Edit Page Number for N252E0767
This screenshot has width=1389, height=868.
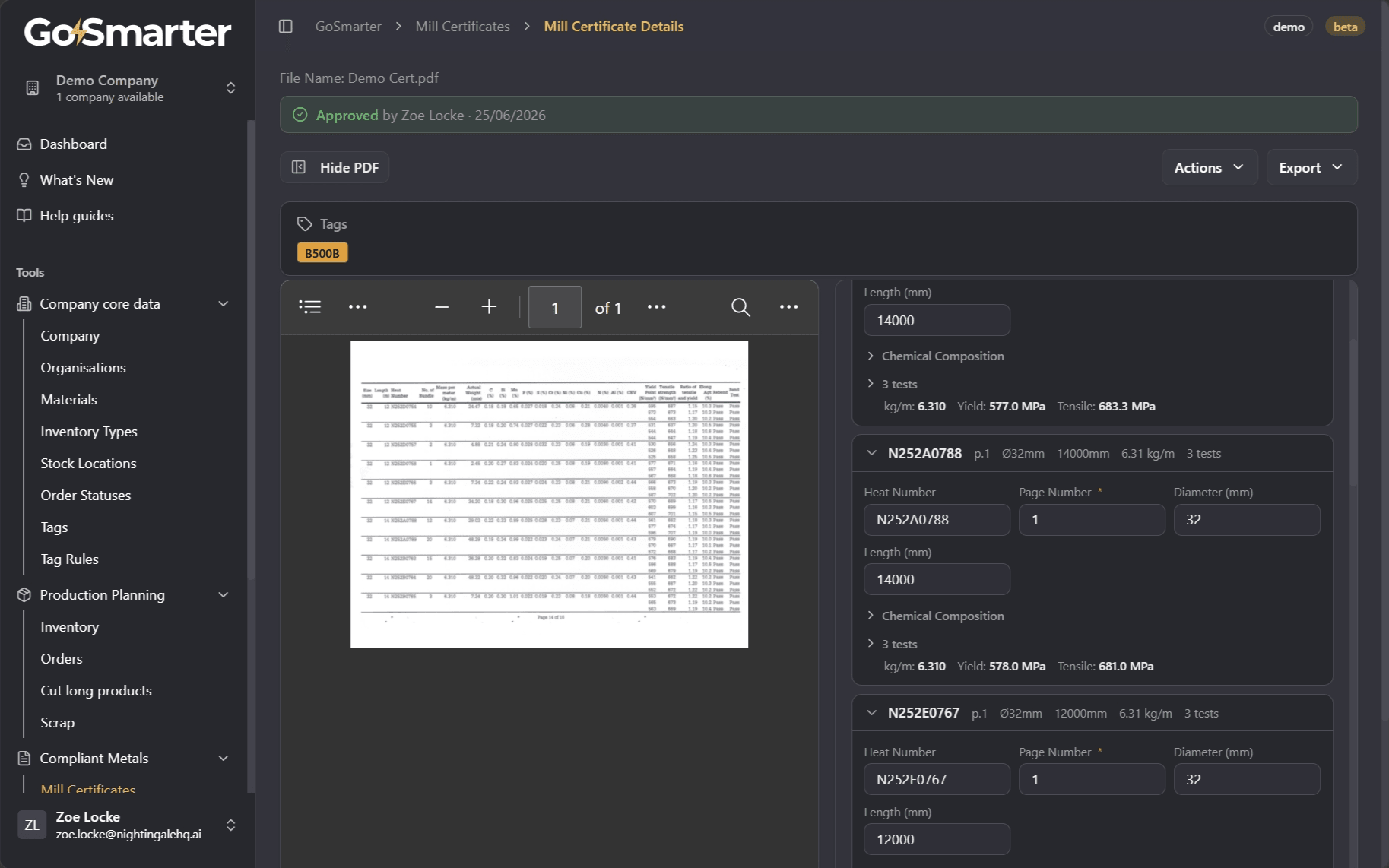[1092, 780]
